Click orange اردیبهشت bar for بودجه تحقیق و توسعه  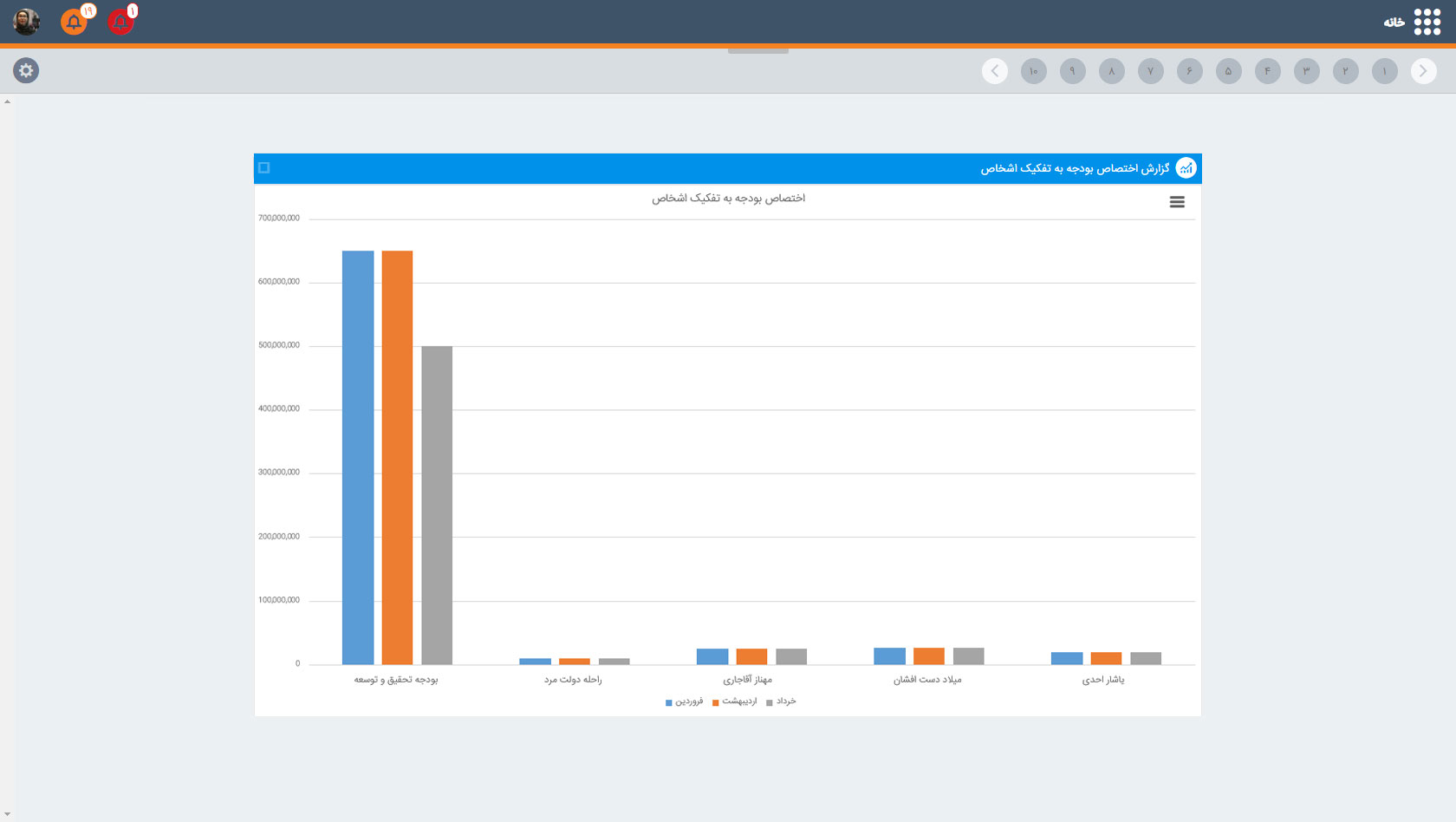pyautogui.click(x=397, y=458)
